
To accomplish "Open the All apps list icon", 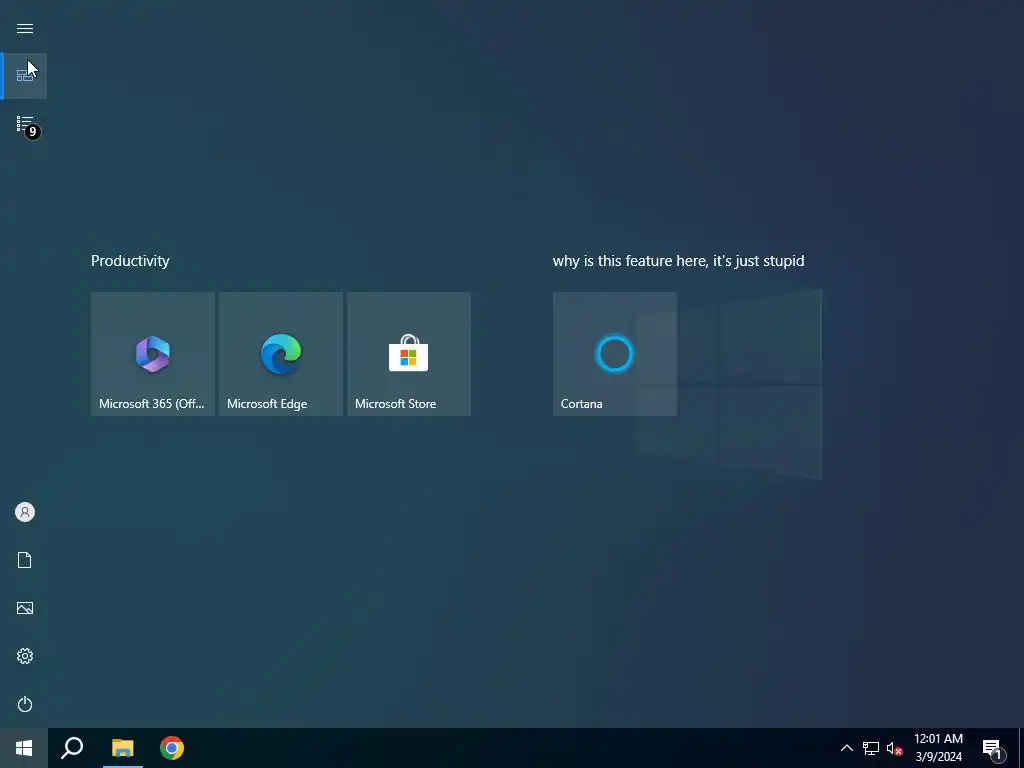I will 25,123.
